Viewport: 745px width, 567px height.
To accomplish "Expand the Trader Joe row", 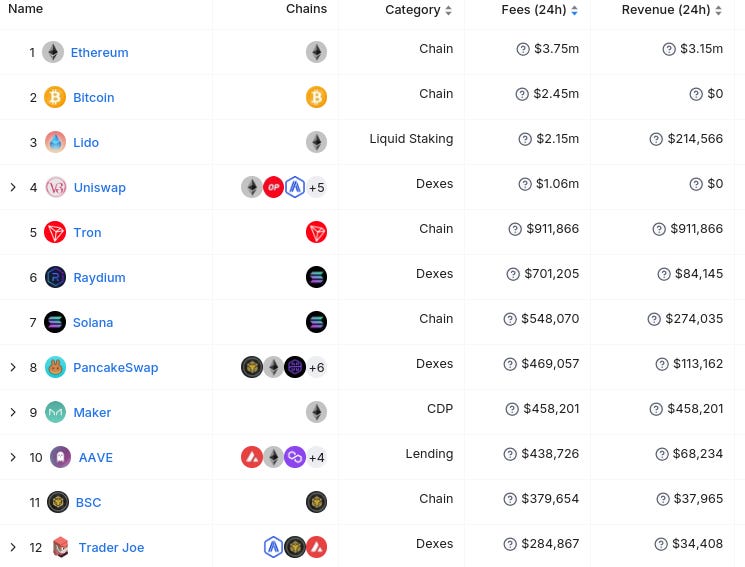I will pyautogui.click(x=13, y=547).
